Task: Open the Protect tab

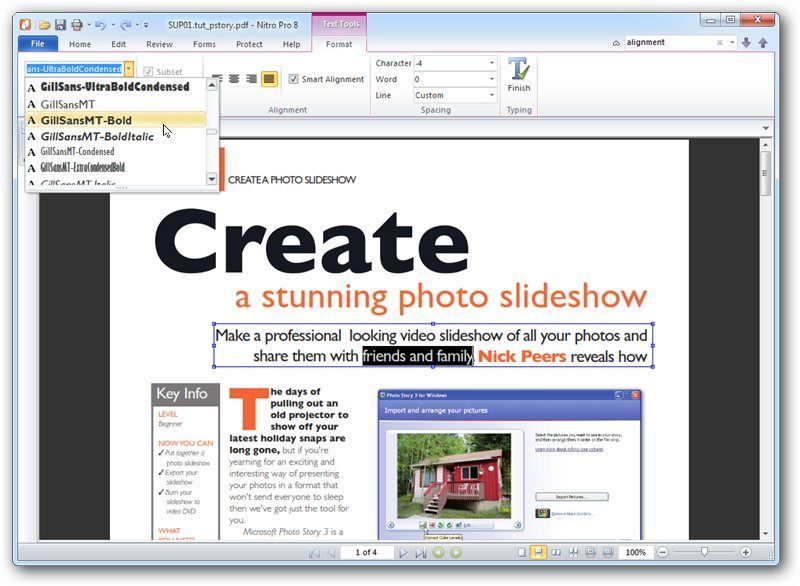Action: [249, 44]
